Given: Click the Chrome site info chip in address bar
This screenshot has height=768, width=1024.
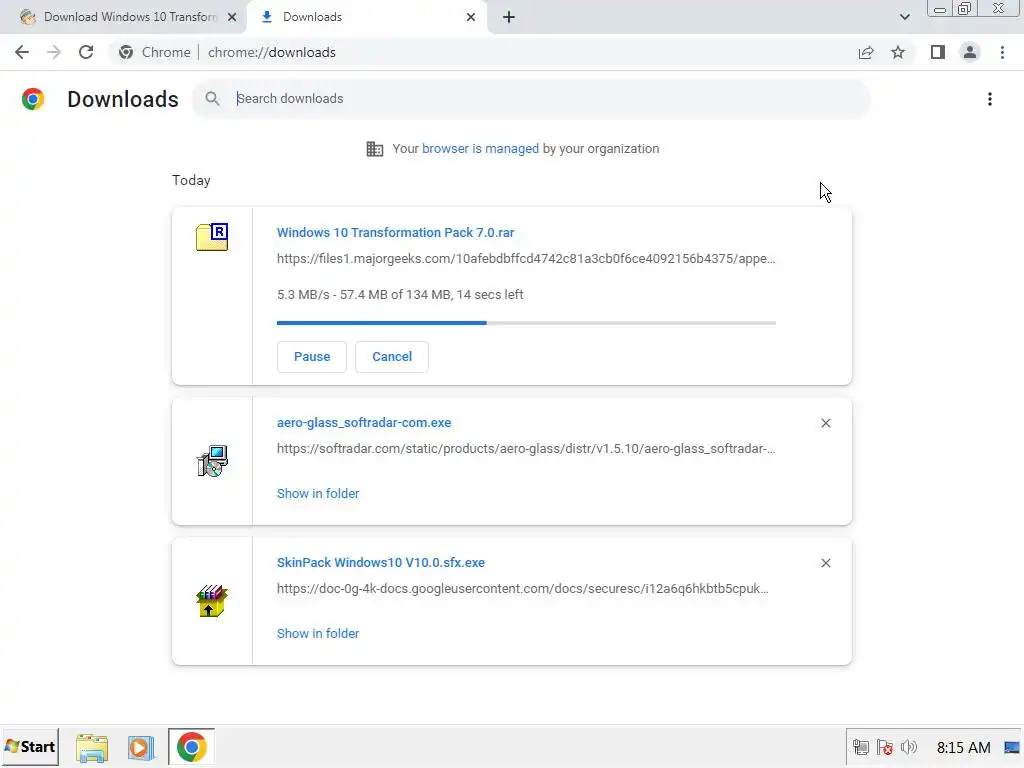Looking at the screenshot, I should pyautogui.click(x=155, y=52).
